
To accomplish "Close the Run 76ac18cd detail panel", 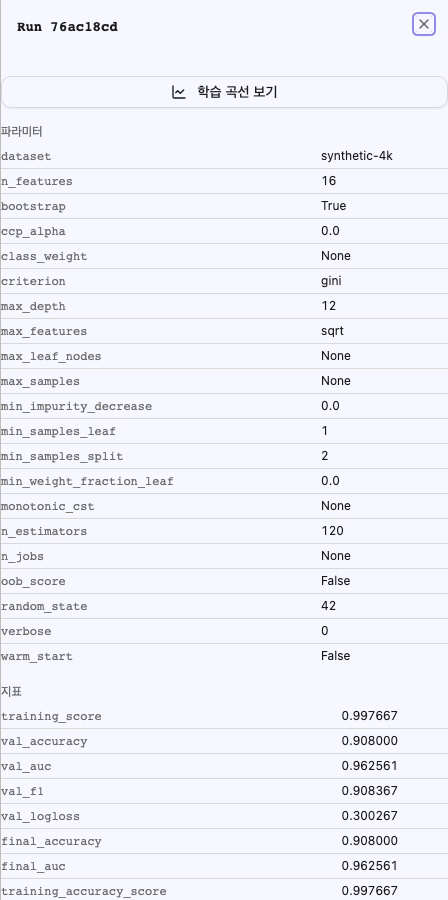I will coord(424,24).
